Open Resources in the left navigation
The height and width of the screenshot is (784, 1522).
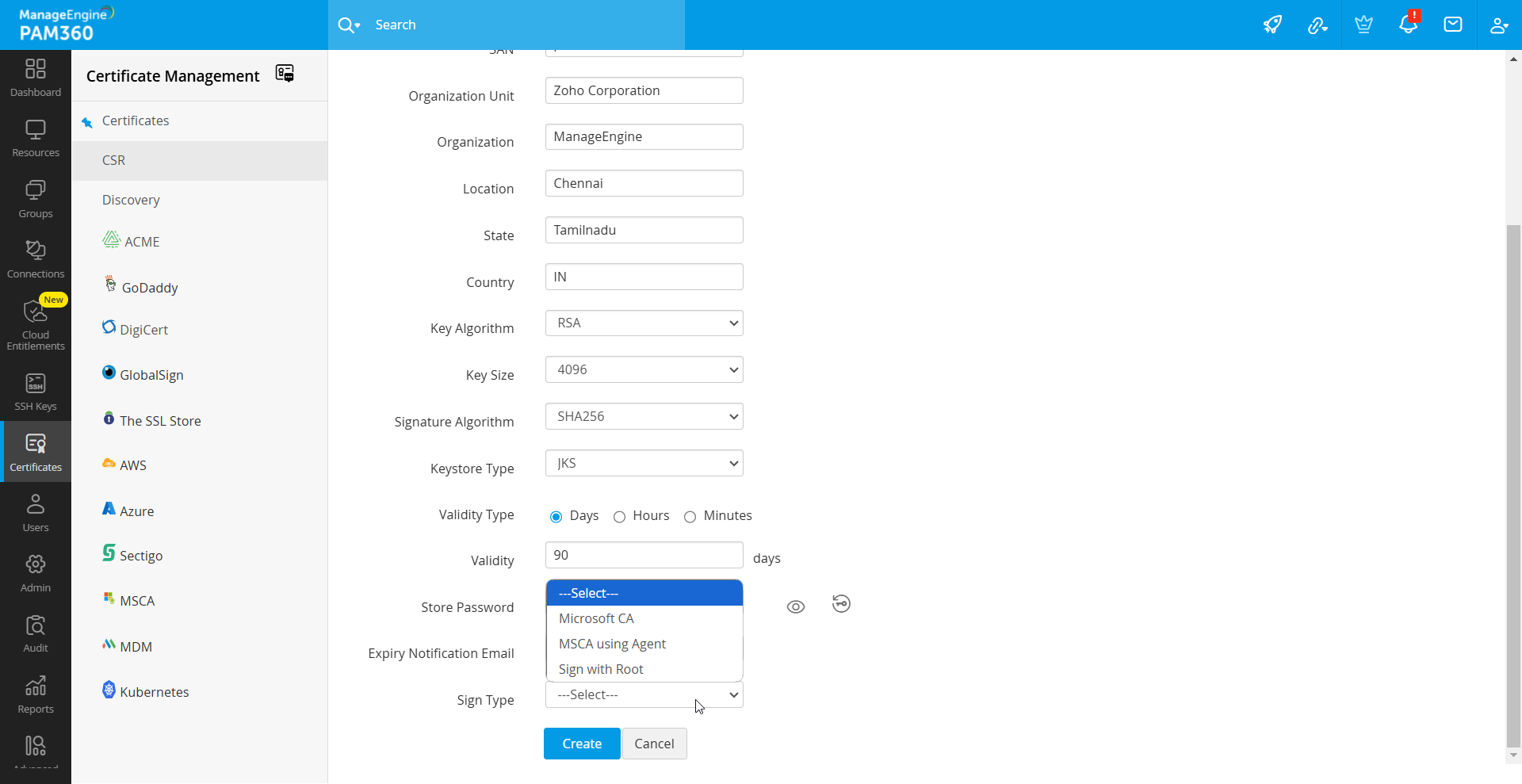tap(36, 139)
